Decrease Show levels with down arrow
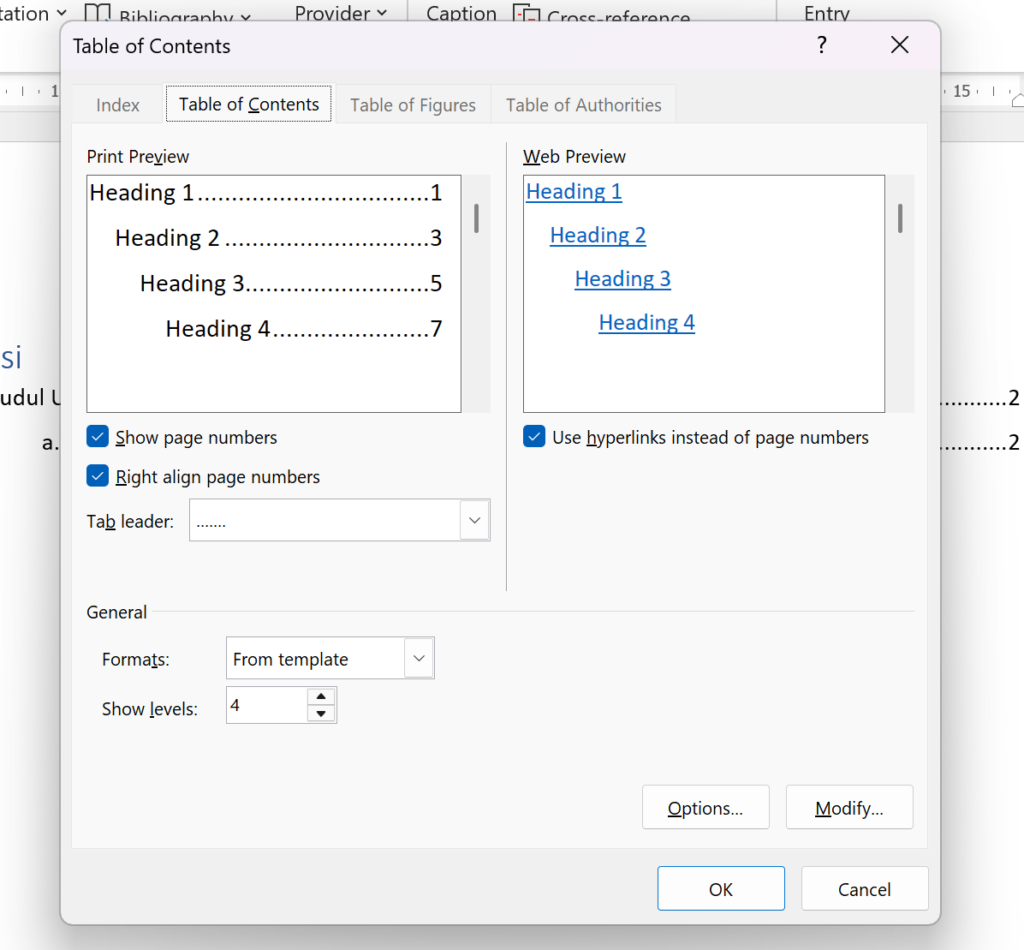This screenshot has height=950, width=1024. [321, 714]
